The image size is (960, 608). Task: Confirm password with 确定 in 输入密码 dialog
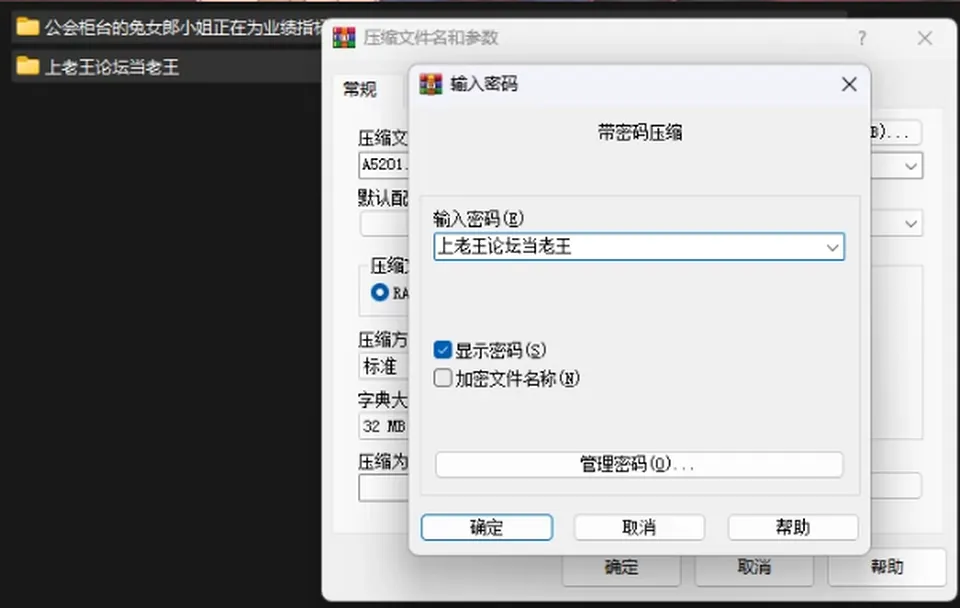487,527
